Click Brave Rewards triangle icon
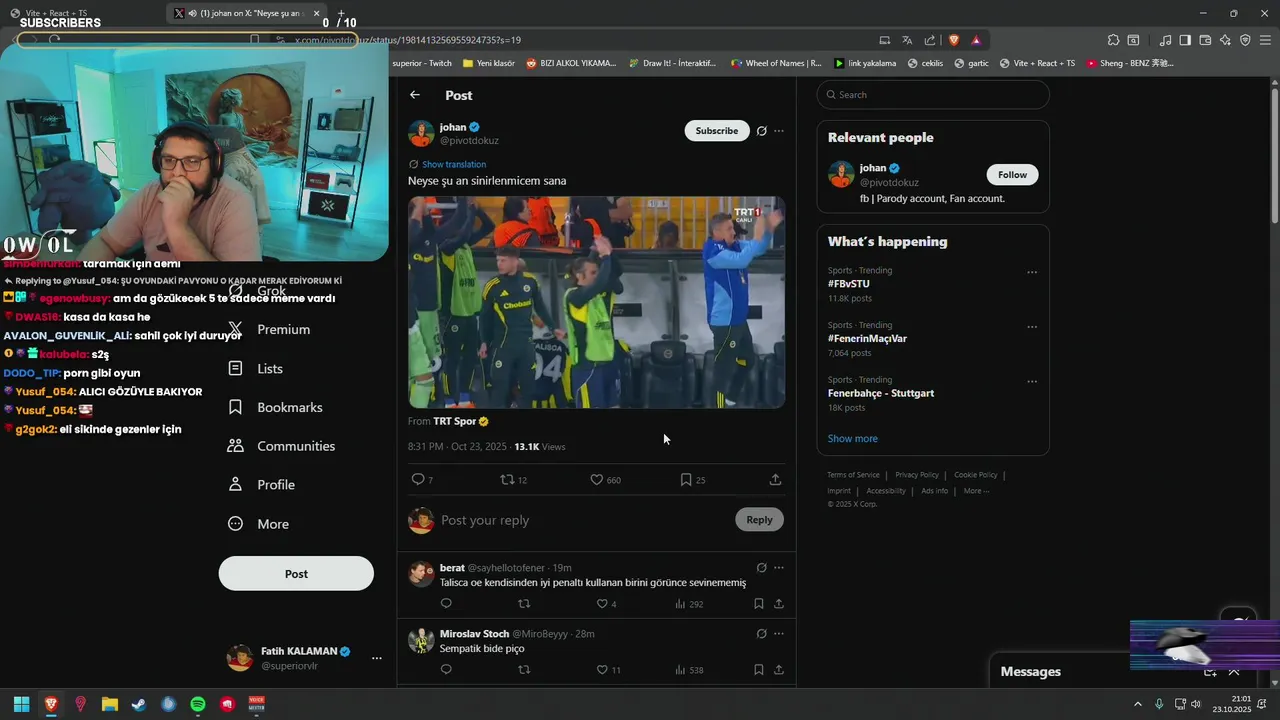 coord(976,40)
